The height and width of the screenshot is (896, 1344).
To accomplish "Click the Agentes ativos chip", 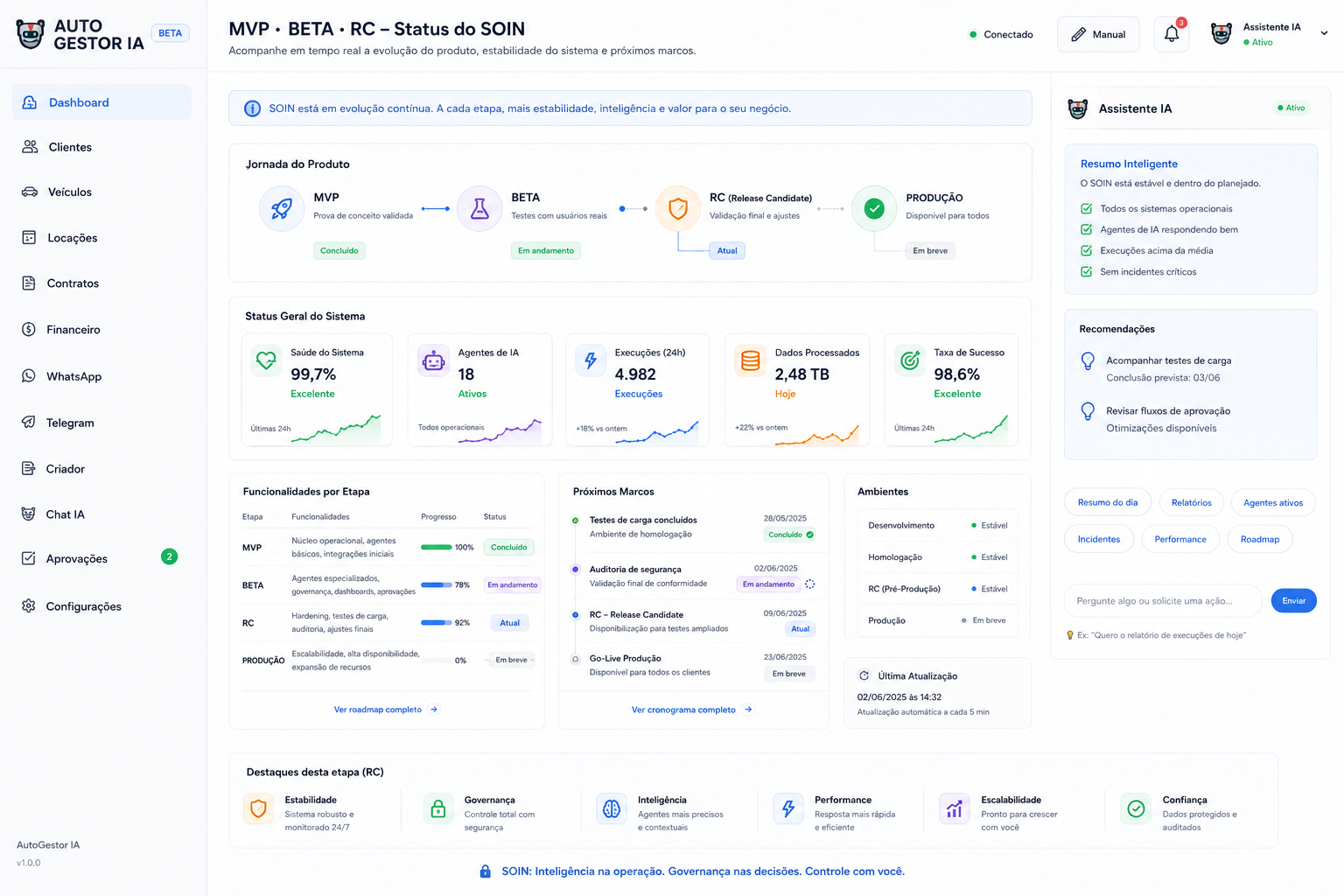I will click(x=1273, y=502).
